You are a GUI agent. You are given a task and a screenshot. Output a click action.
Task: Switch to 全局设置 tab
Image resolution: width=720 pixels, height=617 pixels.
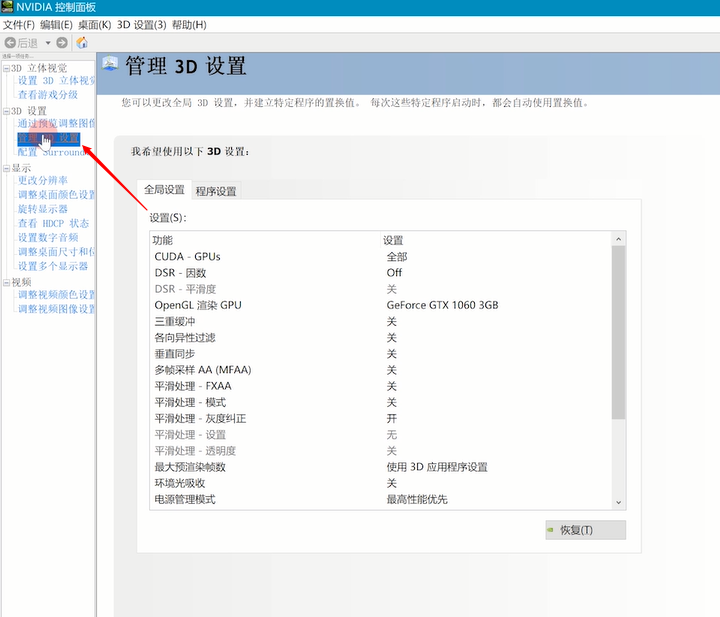pos(164,190)
